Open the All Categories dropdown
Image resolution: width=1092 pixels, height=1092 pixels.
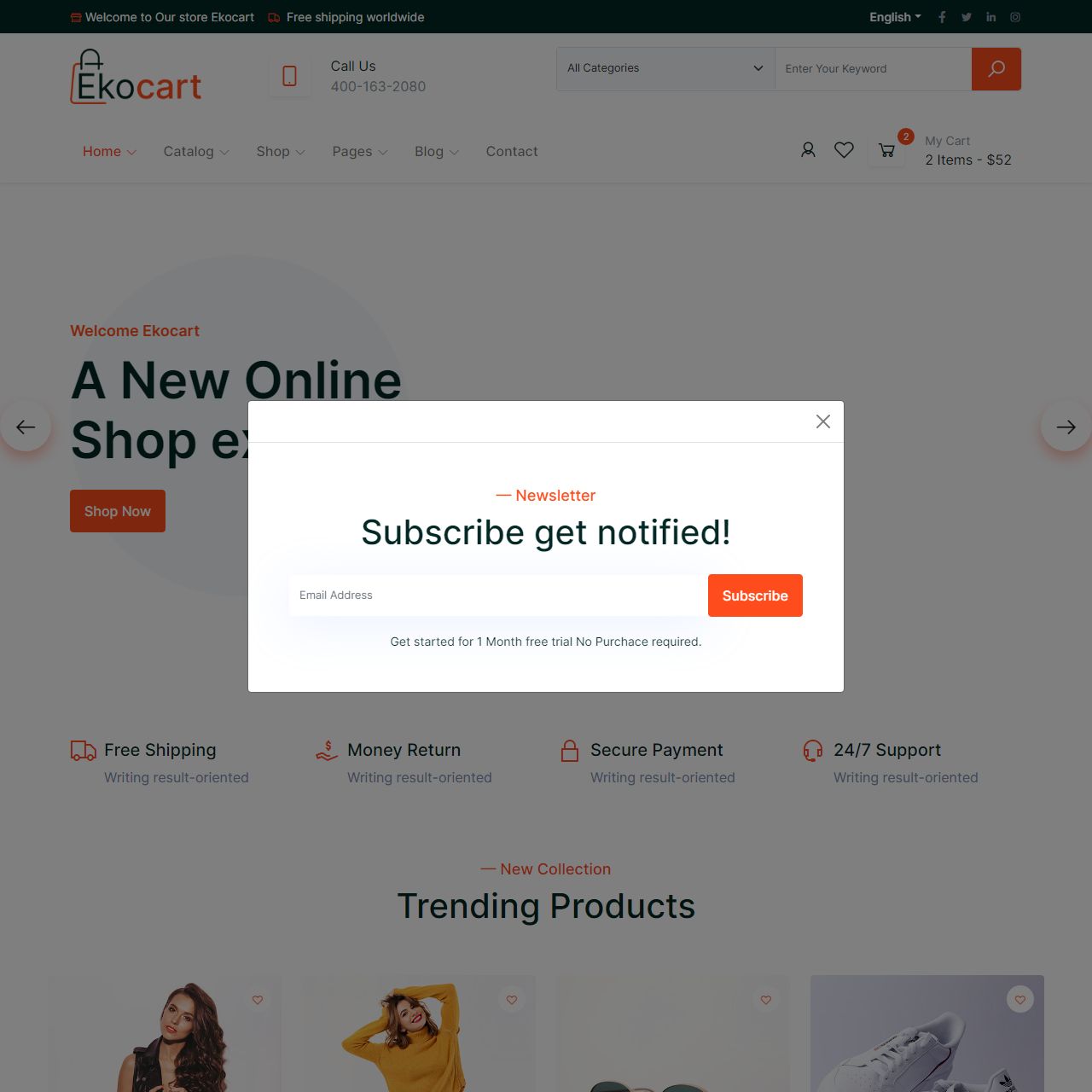(x=665, y=68)
